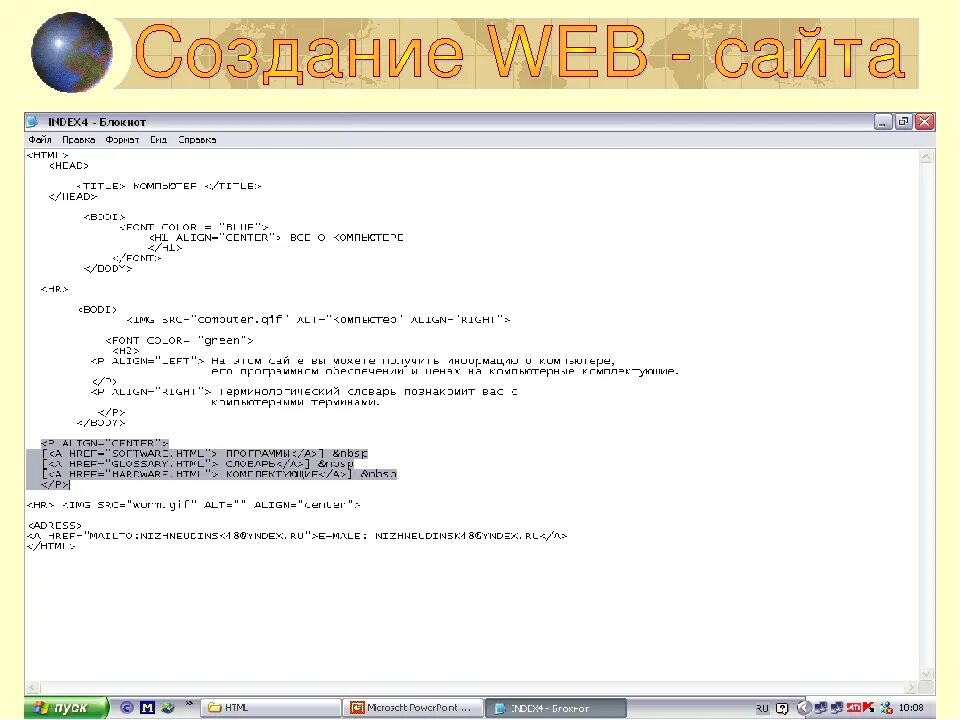Click the vertical scrollbar up arrow
This screenshot has height=720, width=960.
coord(926,157)
